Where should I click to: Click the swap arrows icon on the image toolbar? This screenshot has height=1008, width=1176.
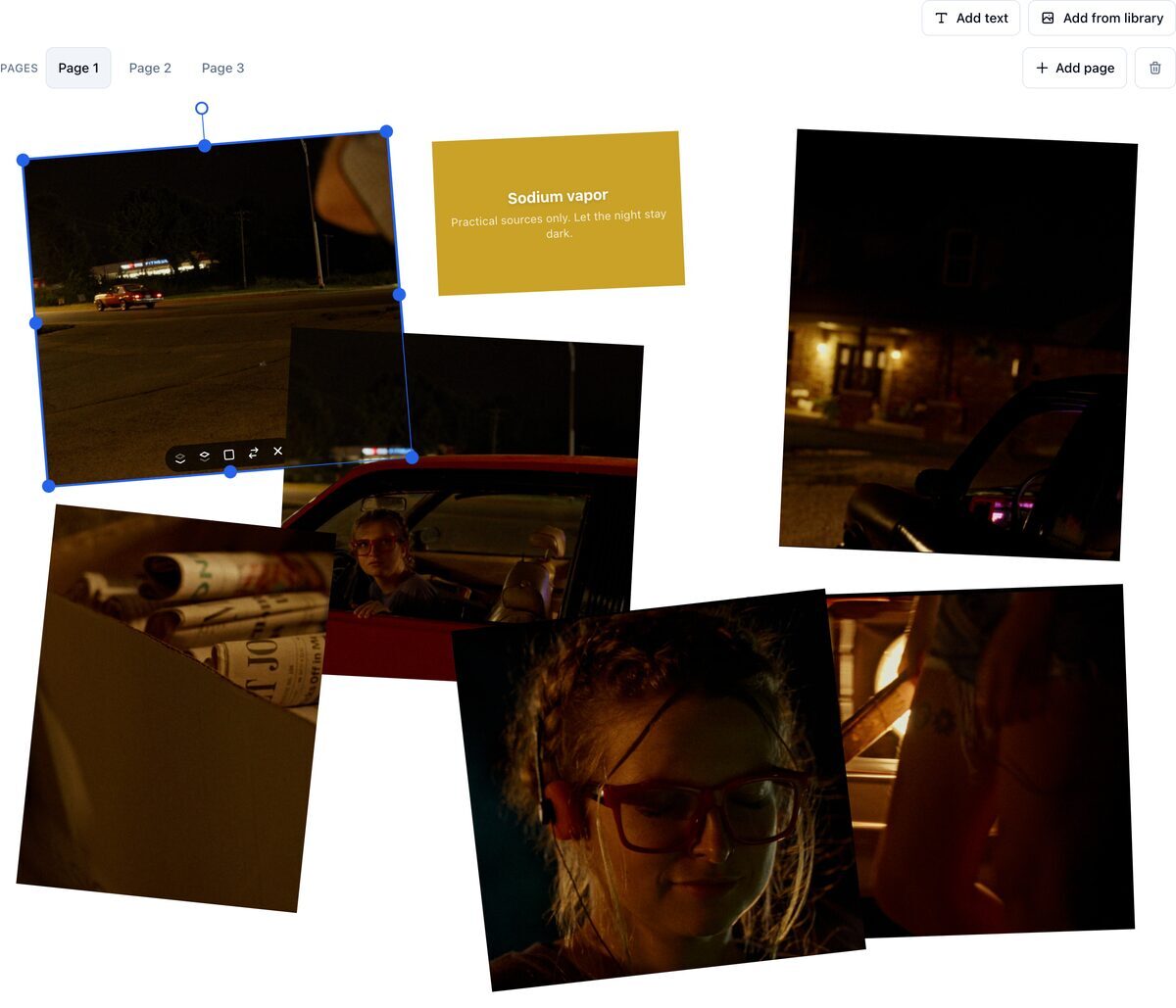click(x=253, y=453)
